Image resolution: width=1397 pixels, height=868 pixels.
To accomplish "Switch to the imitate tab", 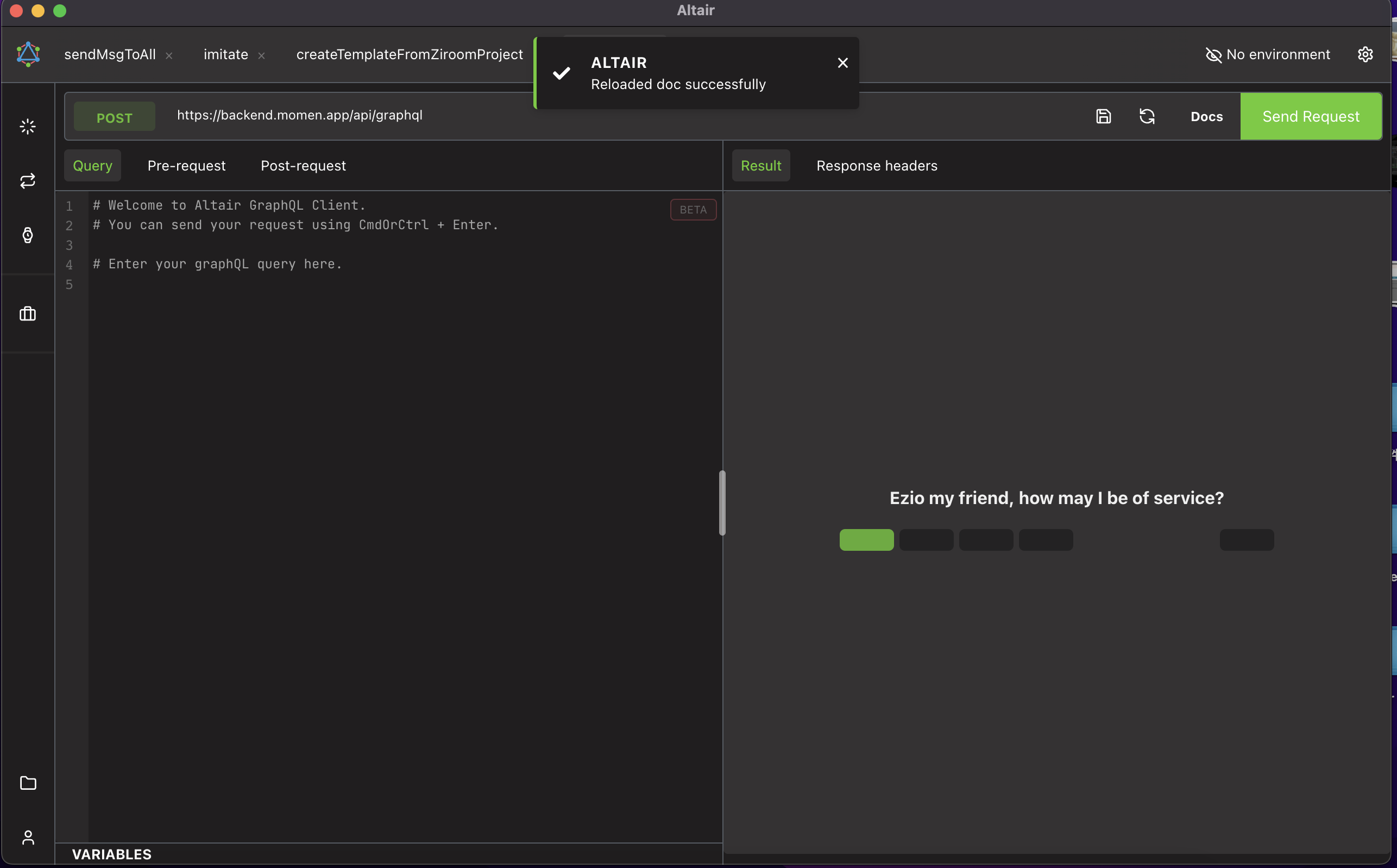I will [x=225, y=54].
